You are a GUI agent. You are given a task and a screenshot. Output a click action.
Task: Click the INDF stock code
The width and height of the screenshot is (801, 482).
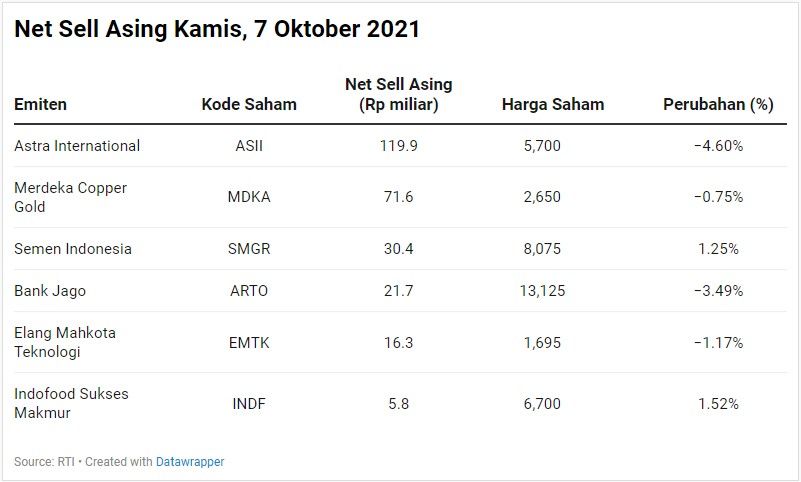coord(249,404)
